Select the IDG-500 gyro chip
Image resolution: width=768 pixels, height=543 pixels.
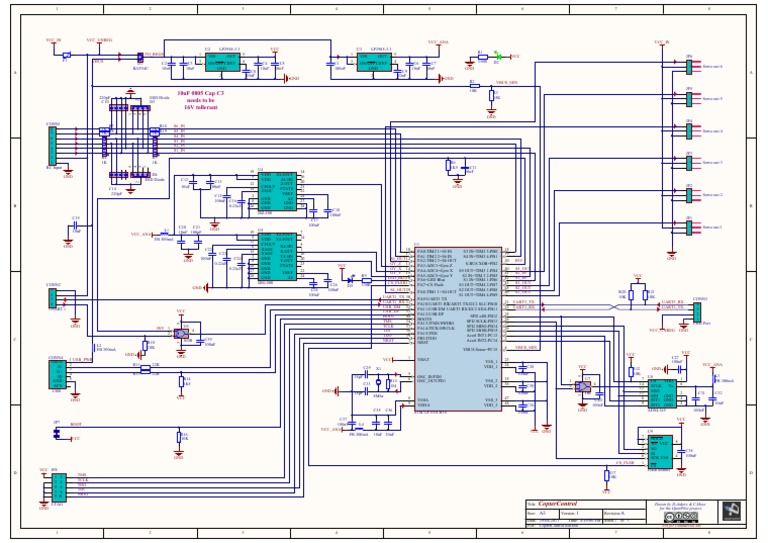tap(277, 257)
